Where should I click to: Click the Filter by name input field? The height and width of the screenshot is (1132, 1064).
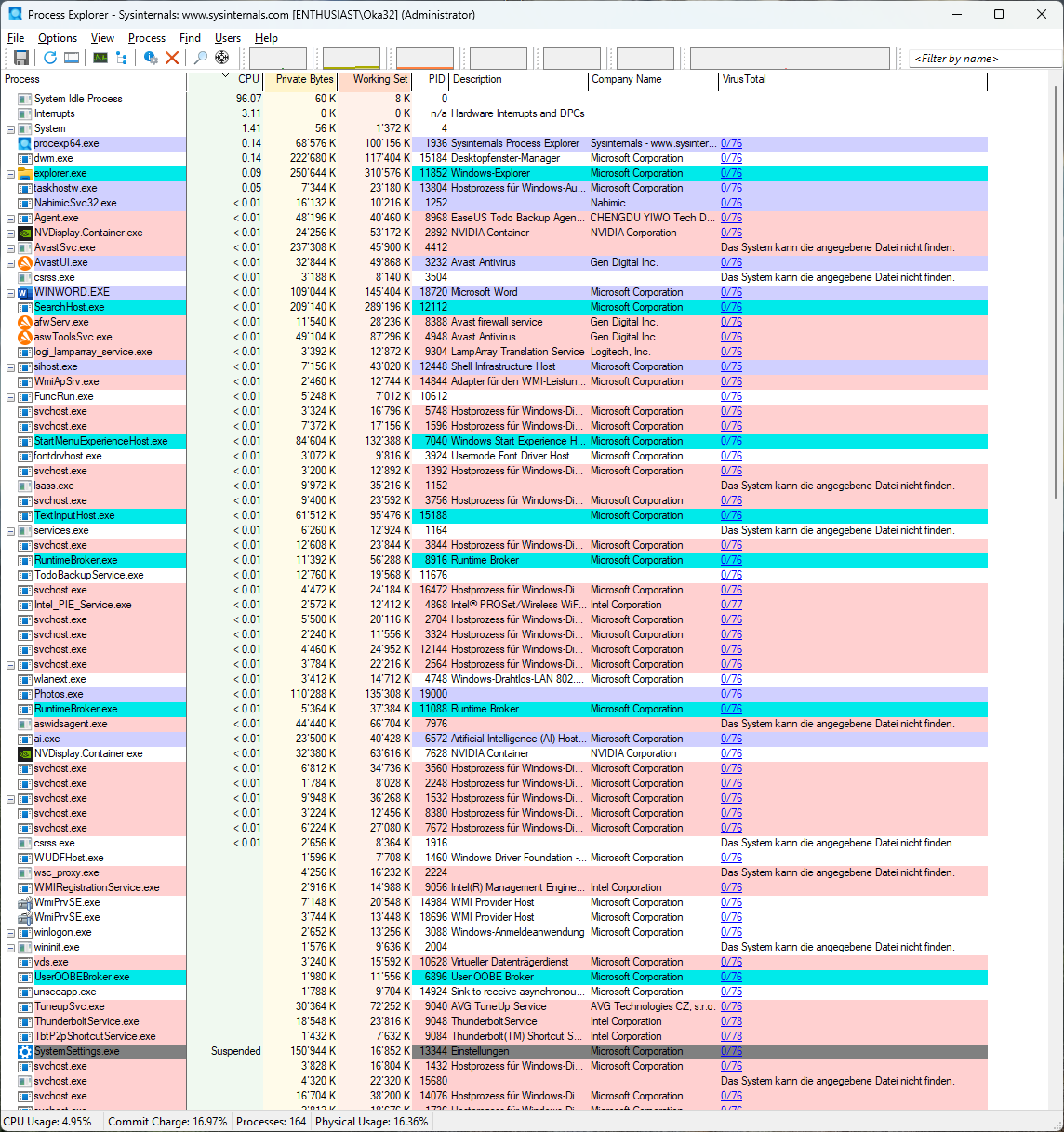click(986, 59)
